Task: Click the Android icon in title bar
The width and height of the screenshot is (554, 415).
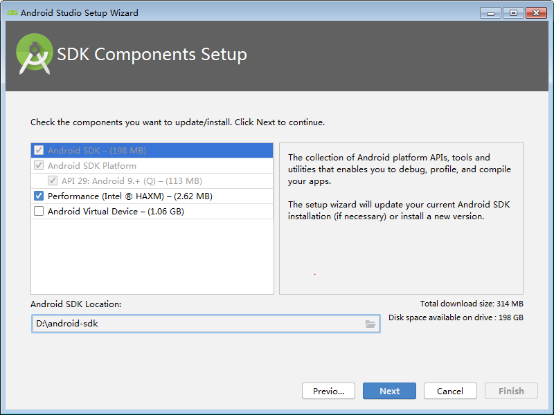Action: [12, 13]
